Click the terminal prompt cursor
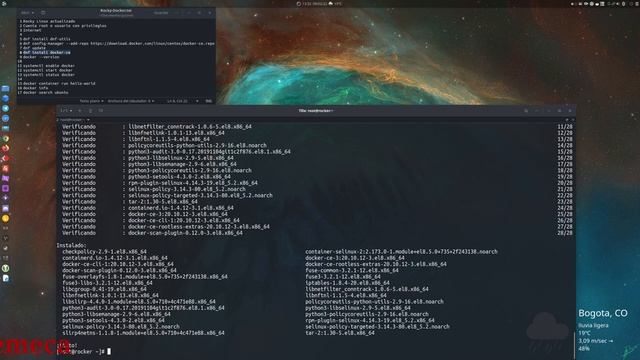 coord(109,351)
